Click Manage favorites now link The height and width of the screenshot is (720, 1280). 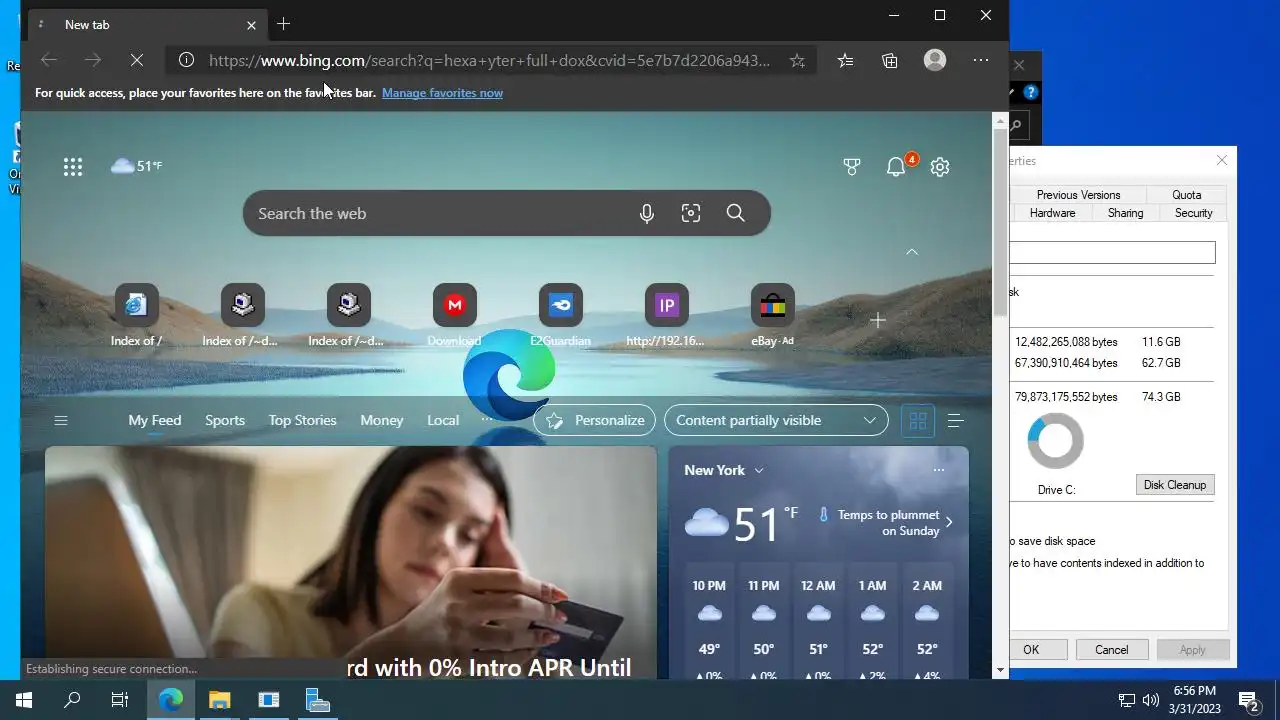[x=442, y=93]
